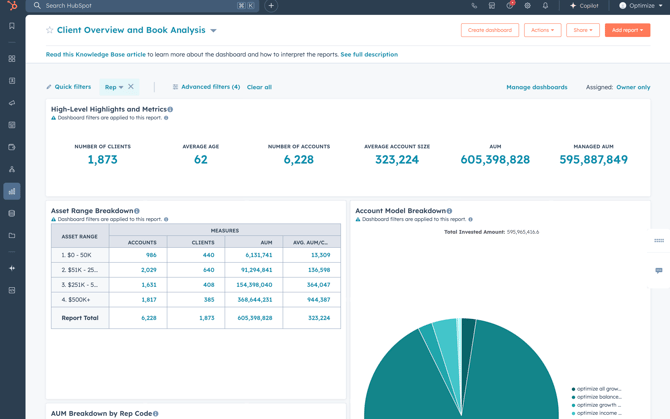Open the help icon with red badge
Image resolution: width=670 pixels, height=419 pixels.
(x=510, y=6)
